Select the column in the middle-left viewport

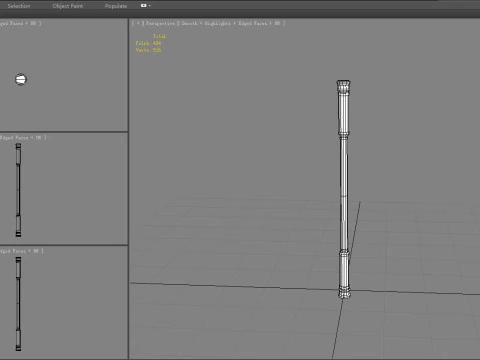(18, 190)
